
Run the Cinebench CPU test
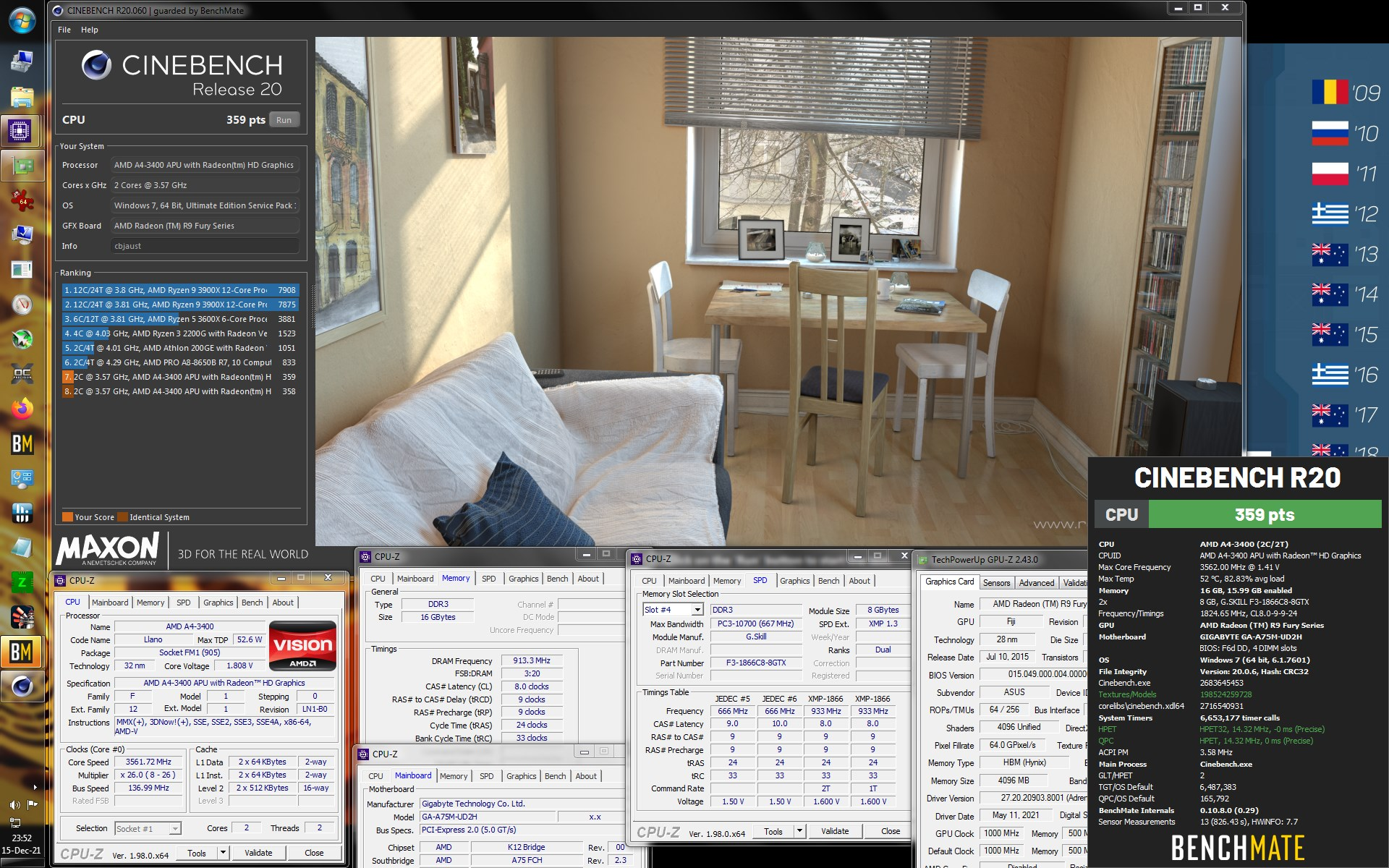[284, 120]
